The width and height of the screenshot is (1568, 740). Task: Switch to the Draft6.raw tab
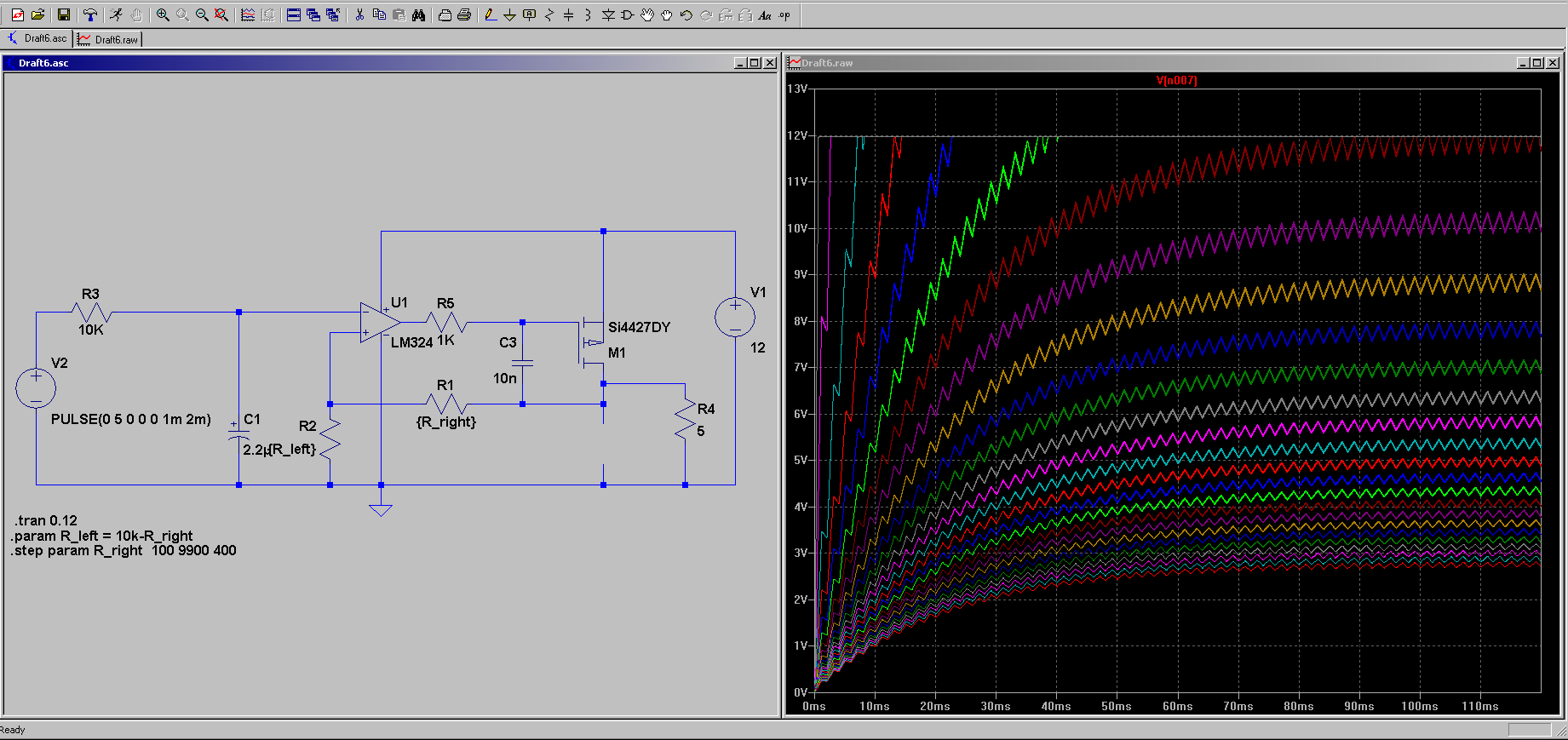click(x=108, y=39)
